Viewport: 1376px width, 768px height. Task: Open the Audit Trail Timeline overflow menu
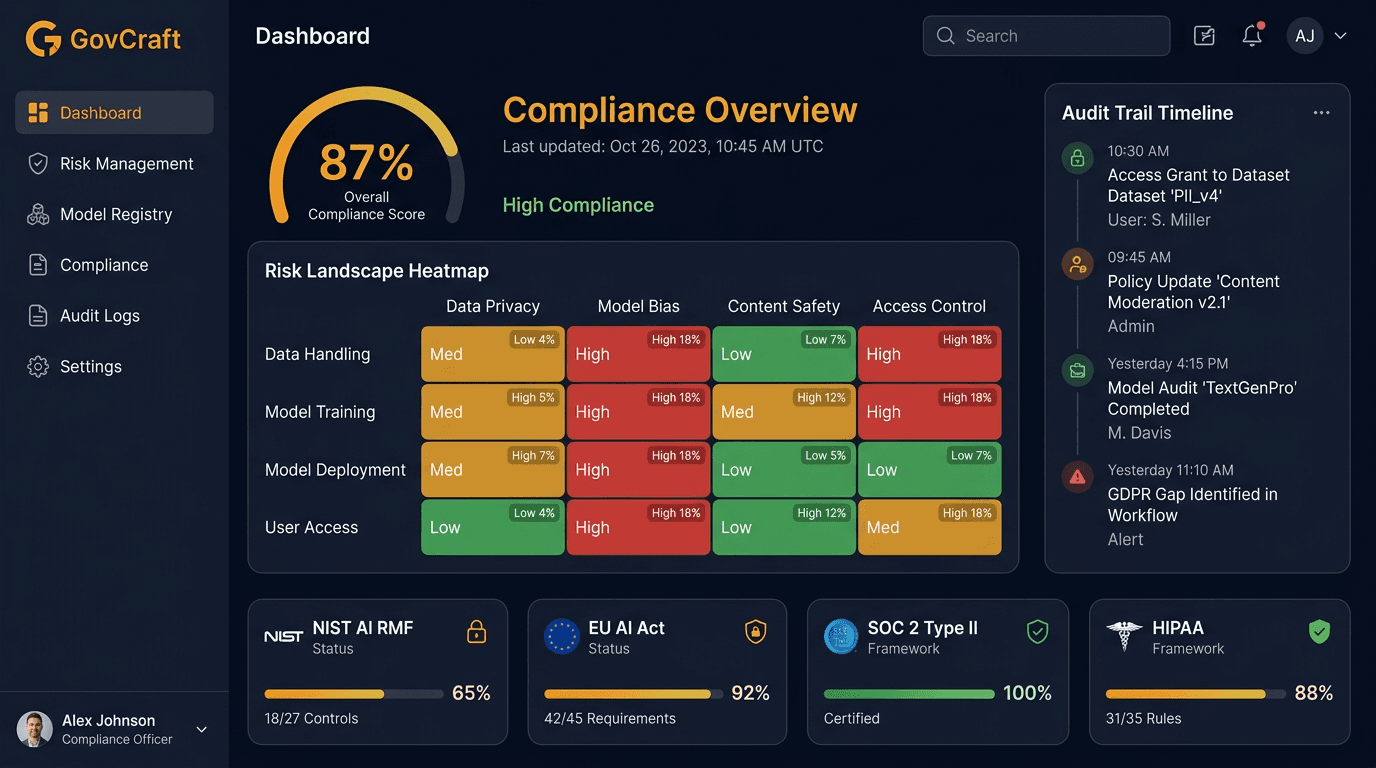coord(1321,112)
